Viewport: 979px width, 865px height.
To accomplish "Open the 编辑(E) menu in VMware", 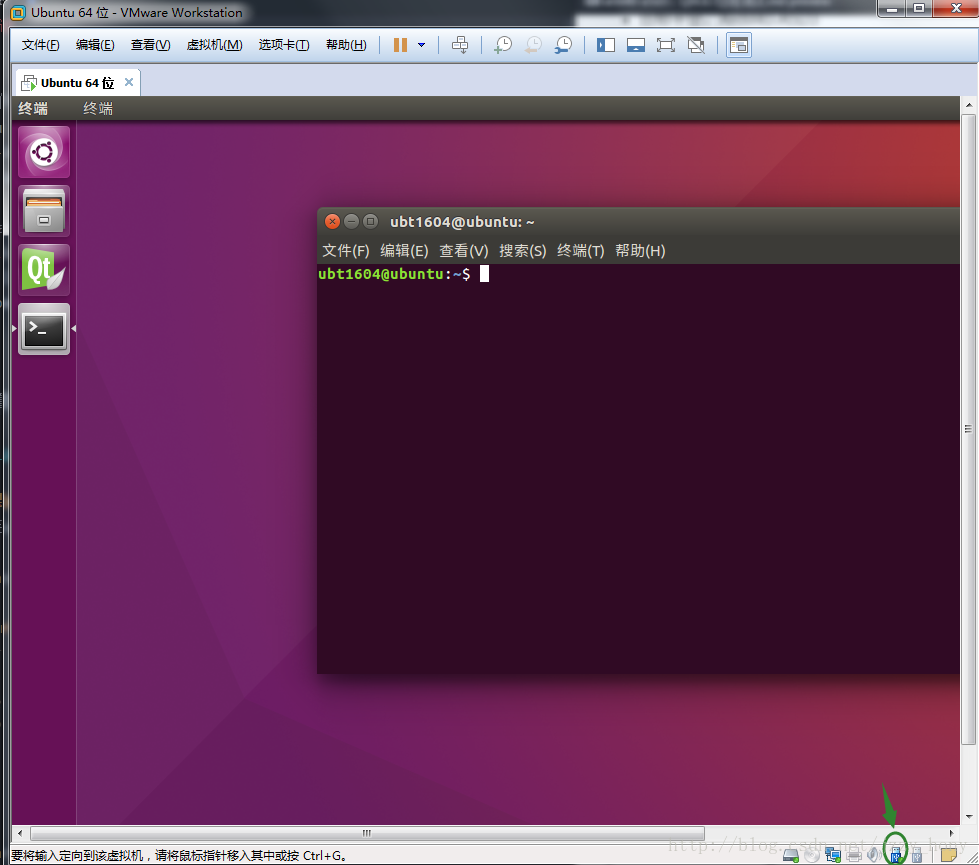I will pos(95,45).
